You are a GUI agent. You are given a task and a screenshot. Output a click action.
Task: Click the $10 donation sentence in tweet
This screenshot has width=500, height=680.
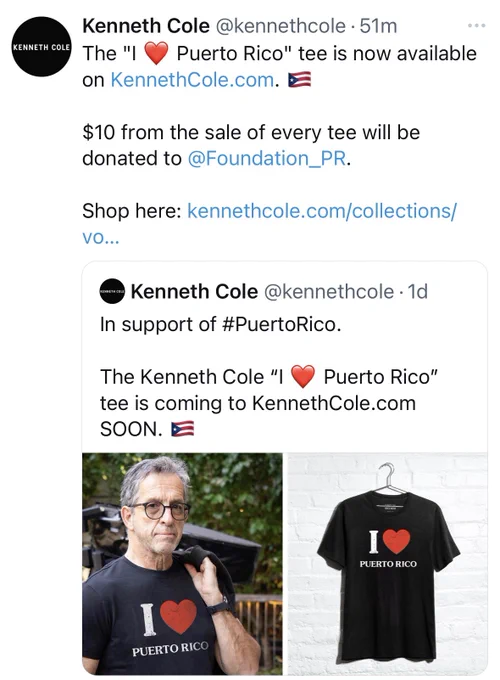(x=251, y=145)
